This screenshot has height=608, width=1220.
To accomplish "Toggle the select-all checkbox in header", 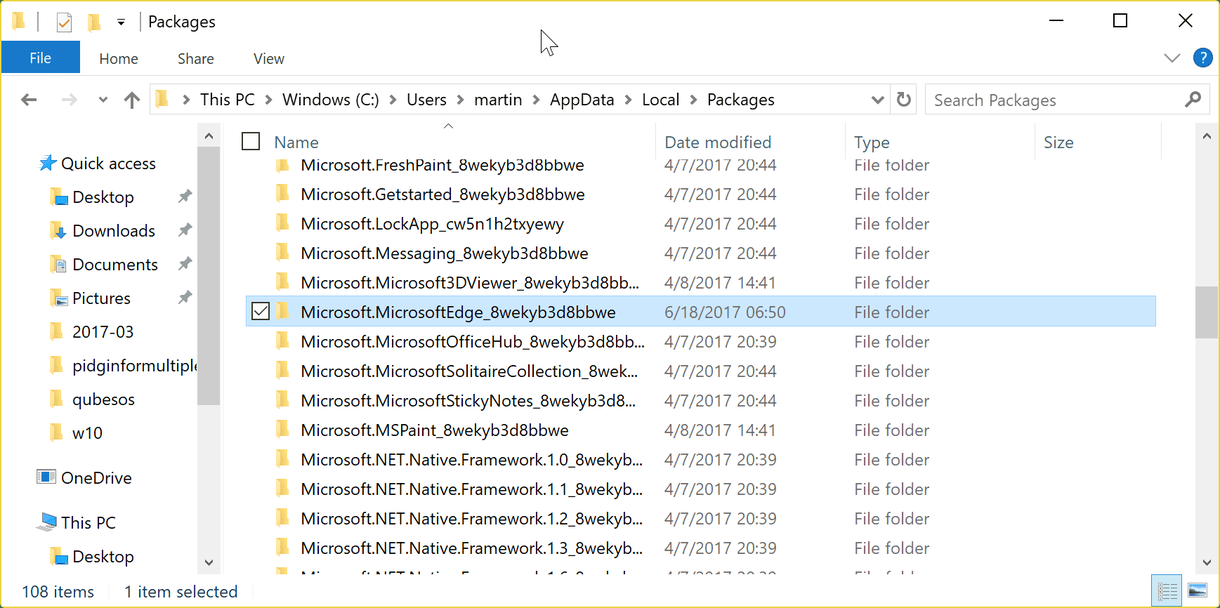I will (x=251, y=142).
